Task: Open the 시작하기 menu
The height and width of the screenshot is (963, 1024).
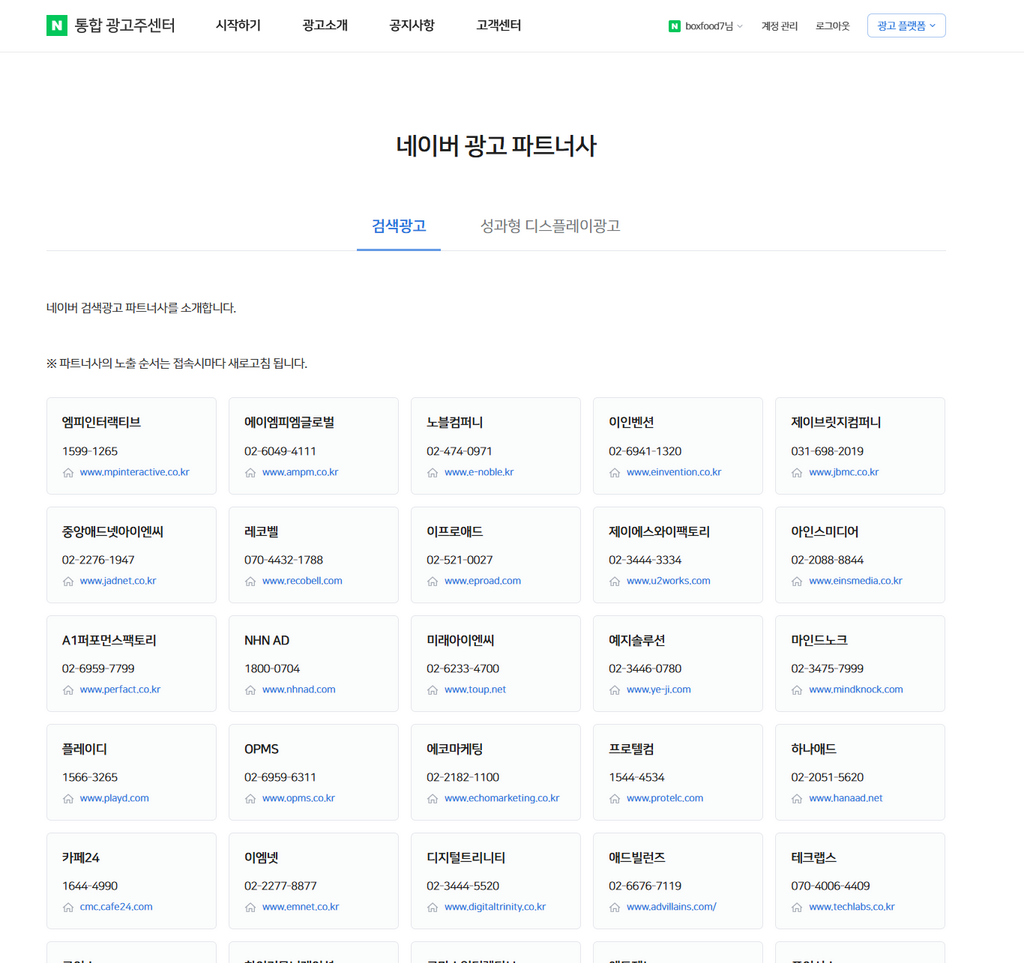Action: pos(238,25)
